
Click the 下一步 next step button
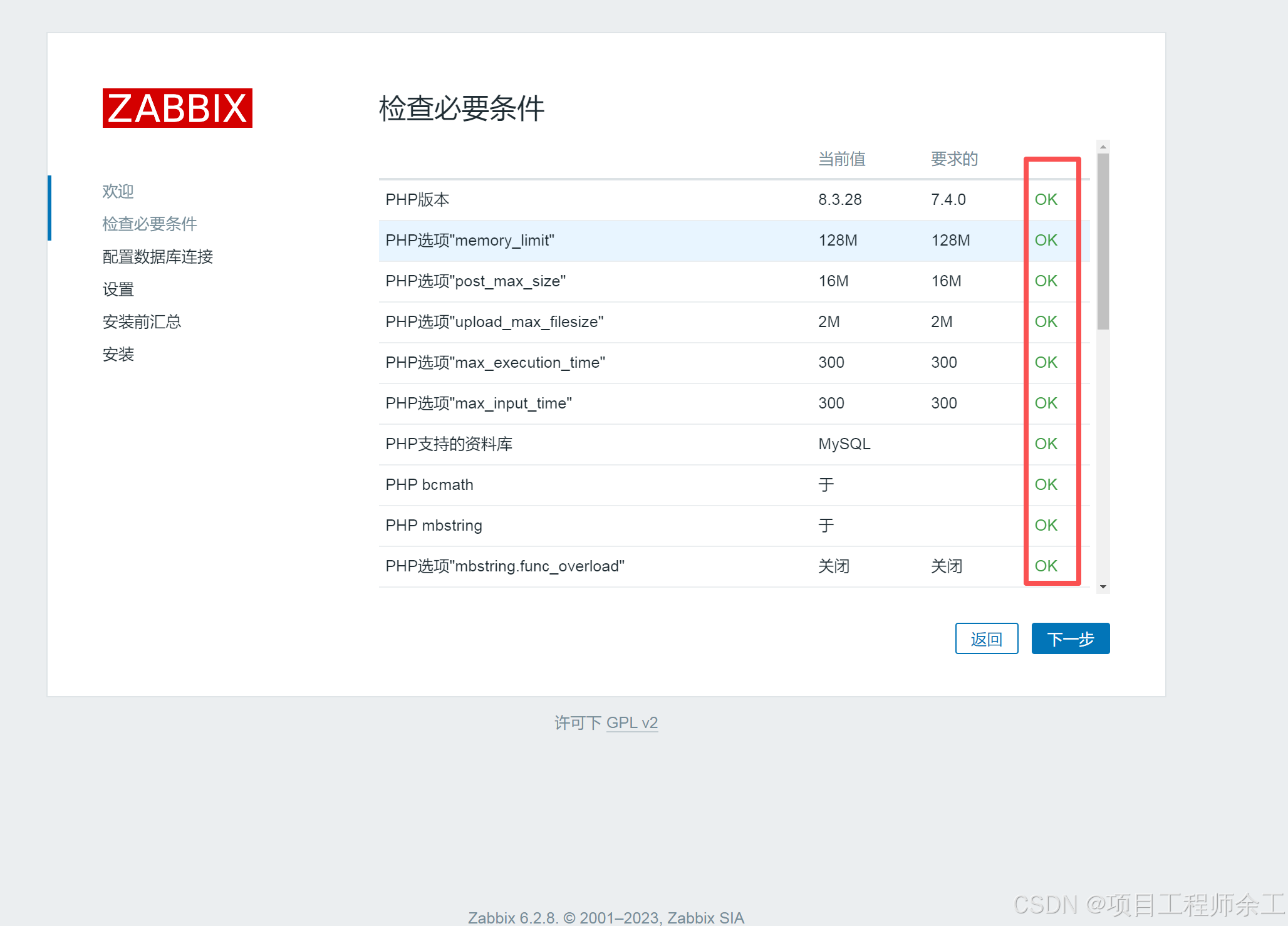(1070, 638)
